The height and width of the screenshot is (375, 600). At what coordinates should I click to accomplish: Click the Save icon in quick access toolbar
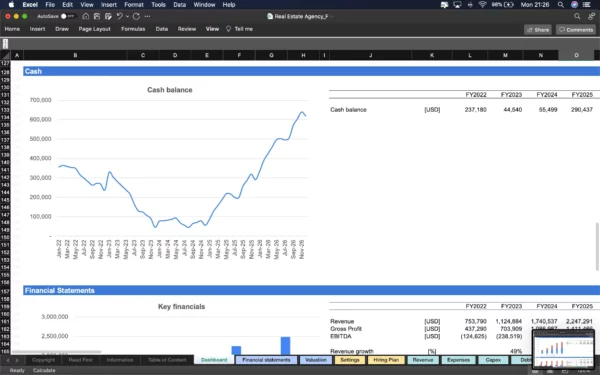pos(97,16)
